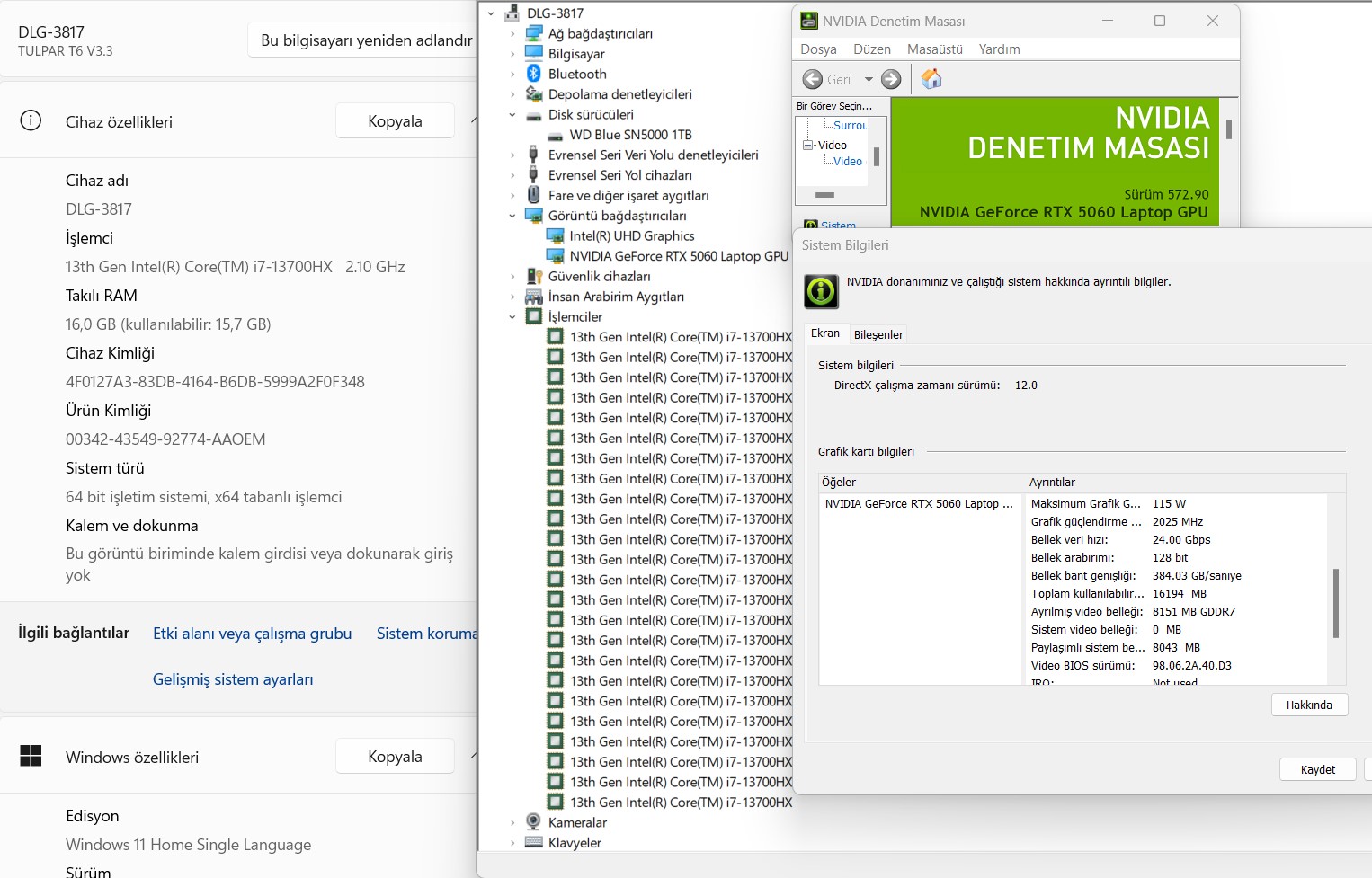
Task: Click the green info icon in Sistem Bilgileri
Action: pos(821,291)
